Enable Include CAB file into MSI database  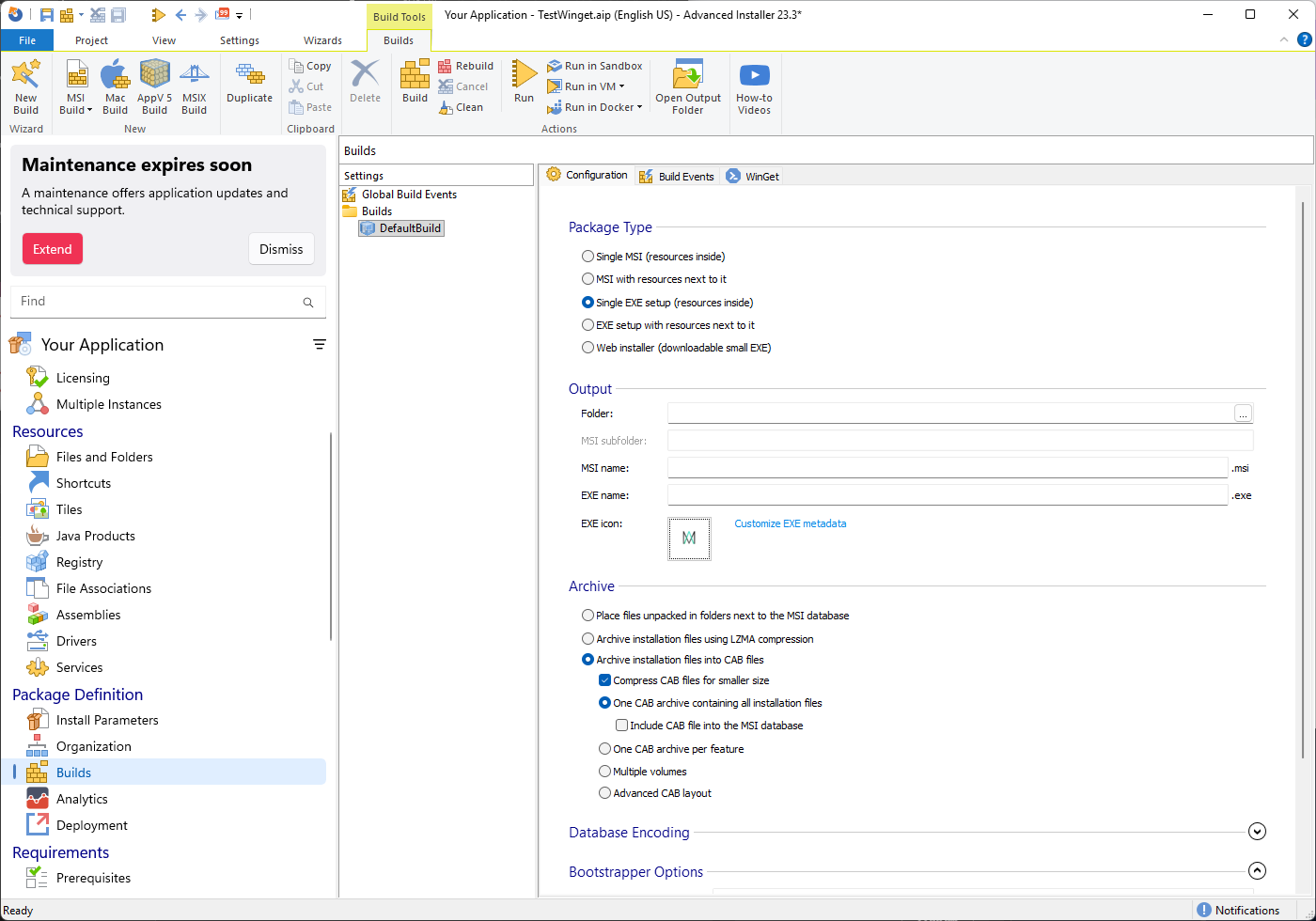pos(621,726)
